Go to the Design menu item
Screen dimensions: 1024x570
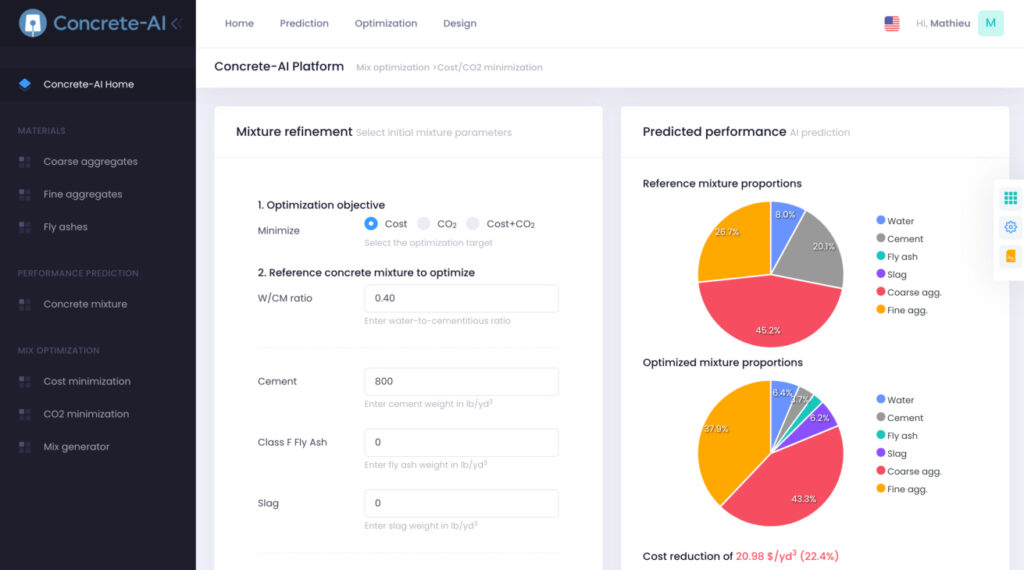click(459, 23)
